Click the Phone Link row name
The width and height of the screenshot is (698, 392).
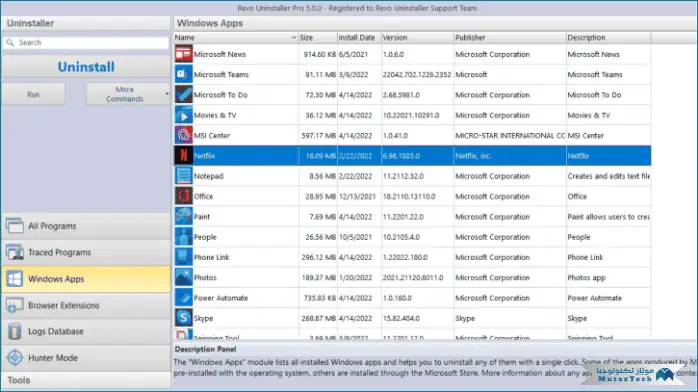[211, 257]
